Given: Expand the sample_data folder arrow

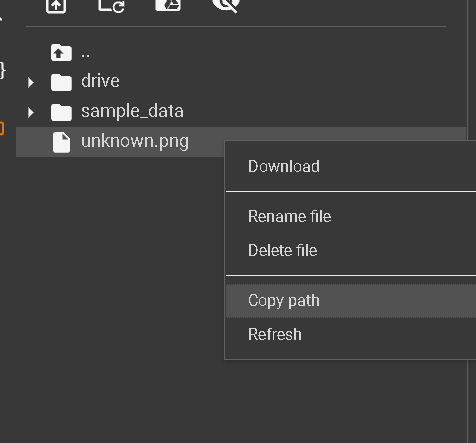Looking at the screenshot, I should [31, 112].
